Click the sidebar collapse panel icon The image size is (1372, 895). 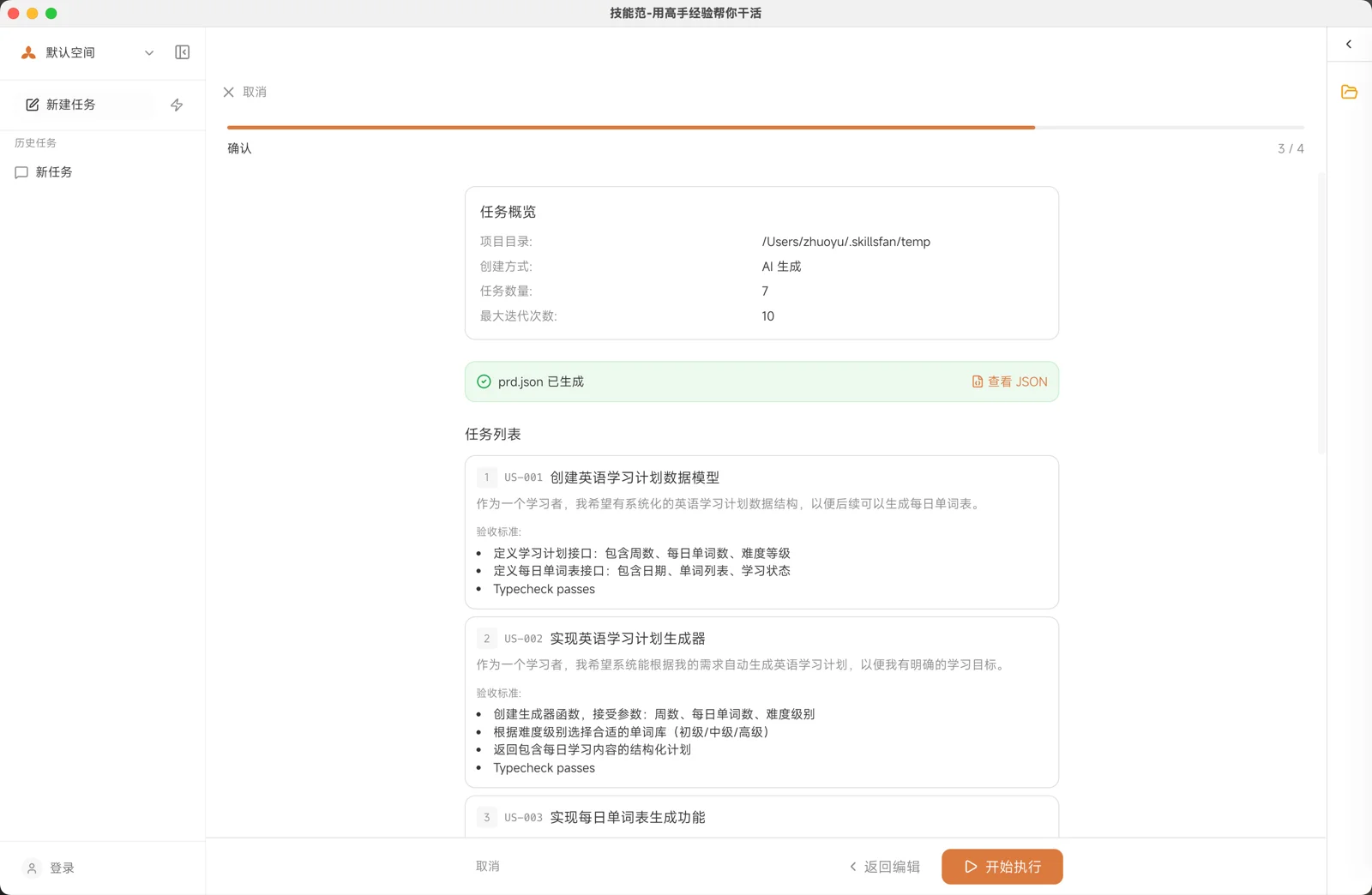[x=182, y=52]
